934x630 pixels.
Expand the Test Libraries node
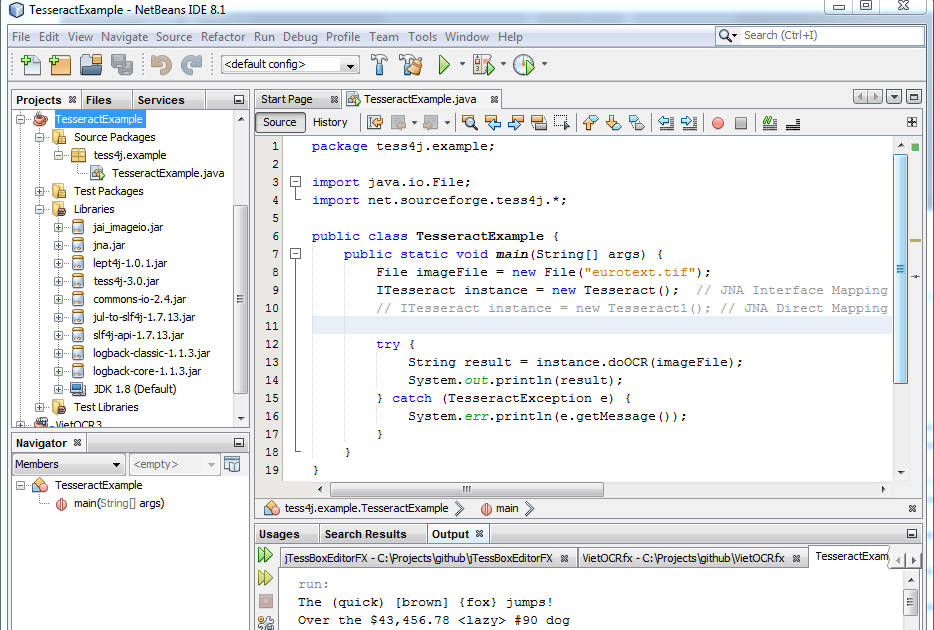tap(39, 407)
